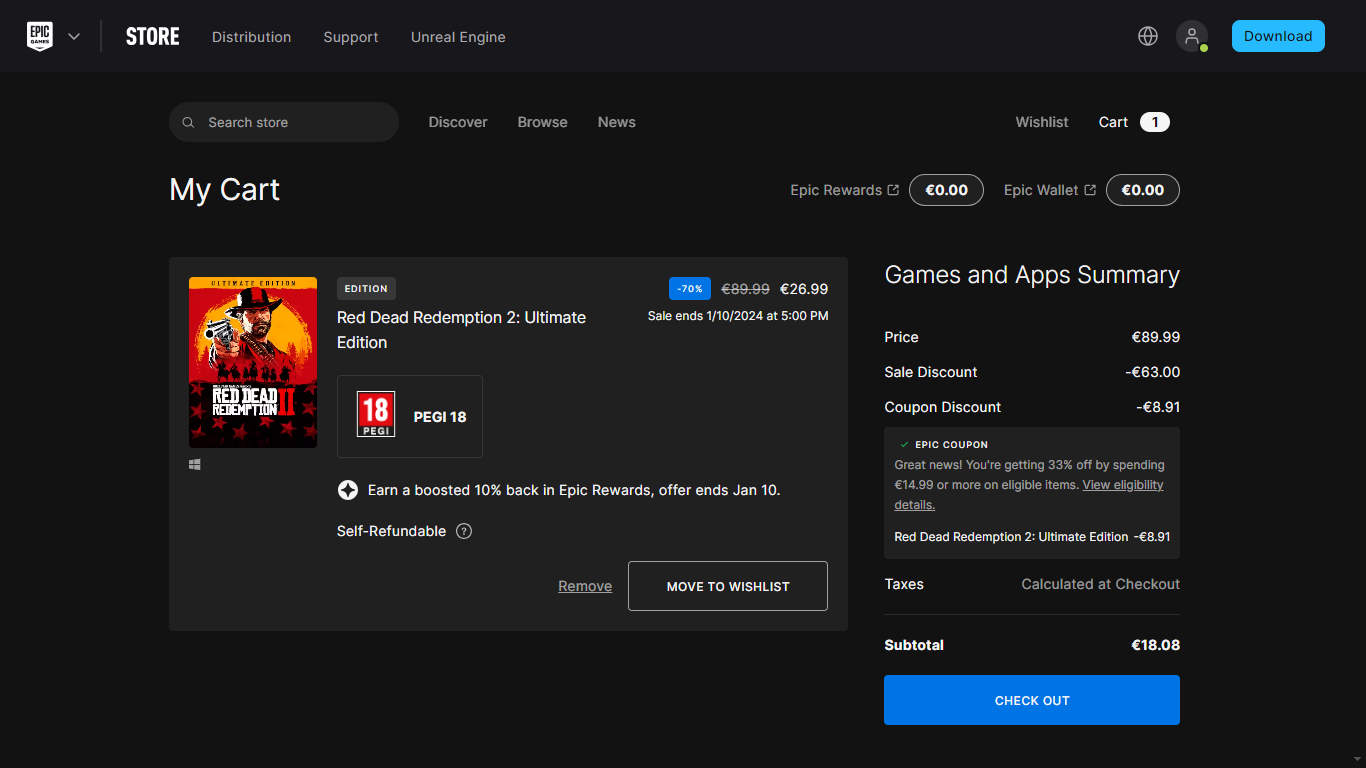The height and width of the screenshot is (768, 1366).
Task: Click the Coupon Discount -€8.91 value
Action: pyautogui.click(x=1158, y=407)
